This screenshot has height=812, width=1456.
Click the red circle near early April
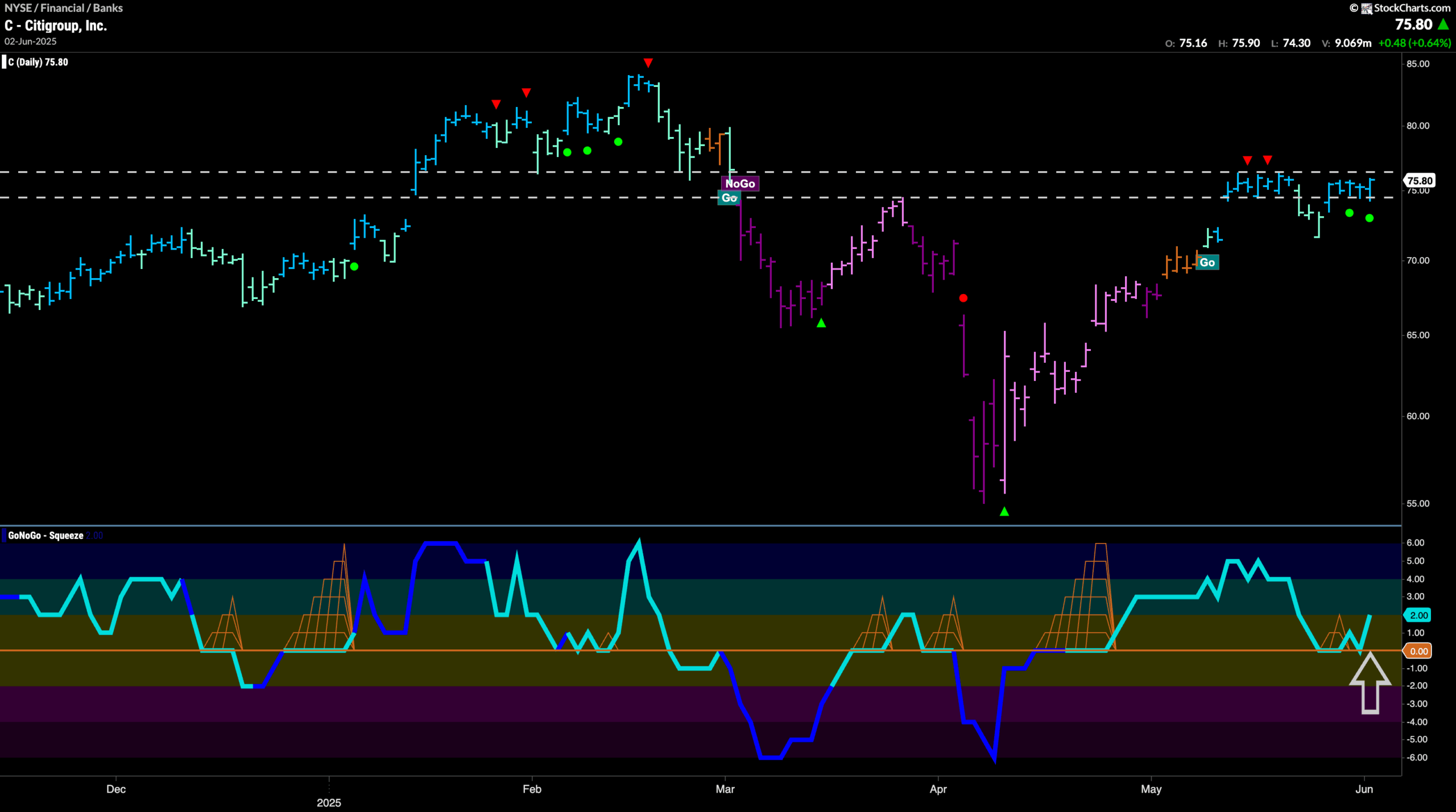click(963, 298)
